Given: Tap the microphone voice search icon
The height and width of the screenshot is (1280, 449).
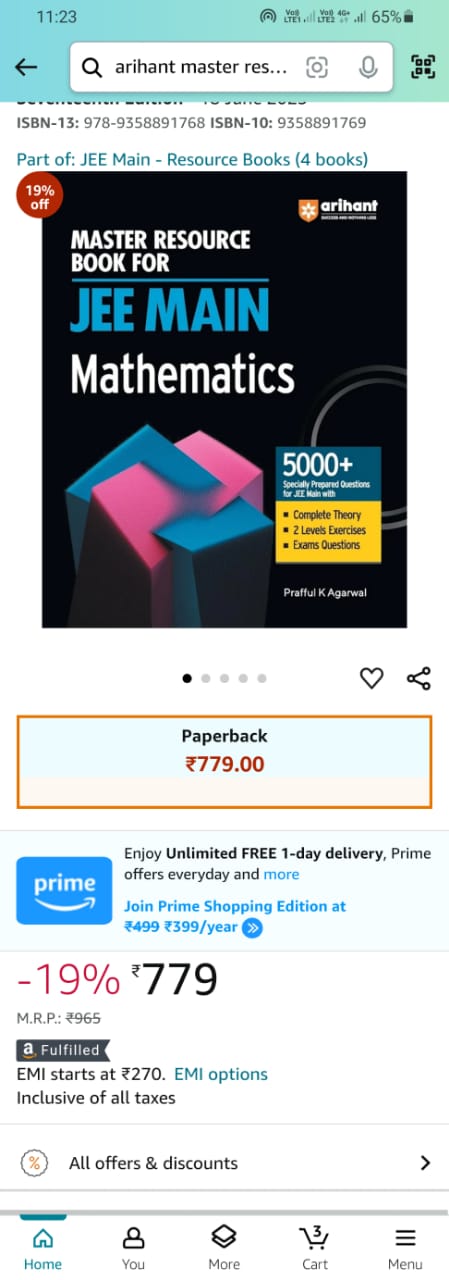Looking at the screenshot, I should click(x=368, y=67).
